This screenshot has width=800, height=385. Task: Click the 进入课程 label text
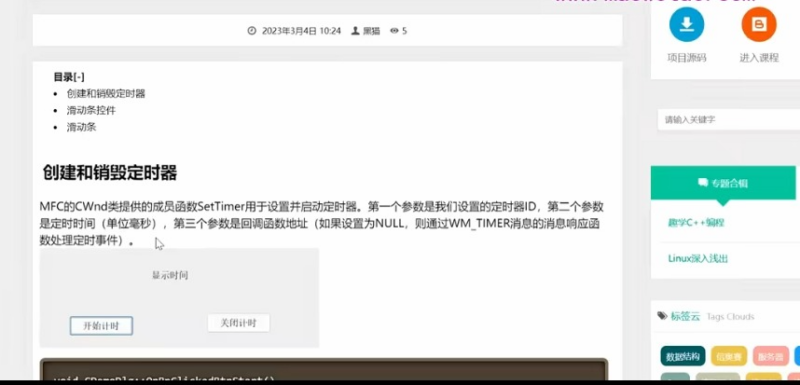759,58
